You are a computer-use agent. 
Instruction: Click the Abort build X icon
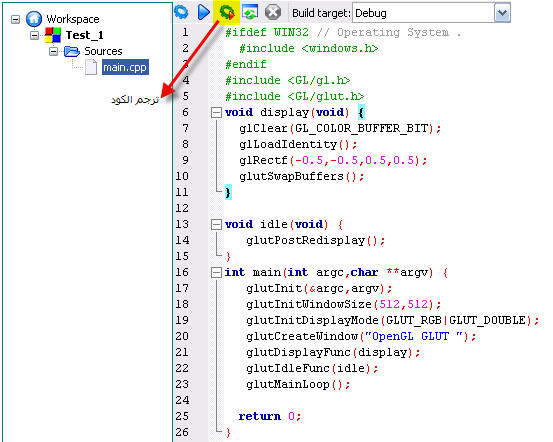[273, 12]
